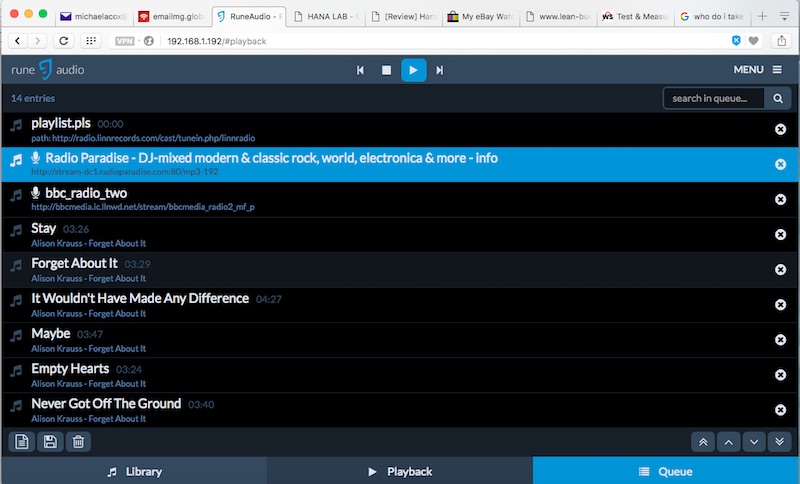Jump to top with double up chevron
The width and height of the screenshot is (800, 484).
tap(703, 442)
